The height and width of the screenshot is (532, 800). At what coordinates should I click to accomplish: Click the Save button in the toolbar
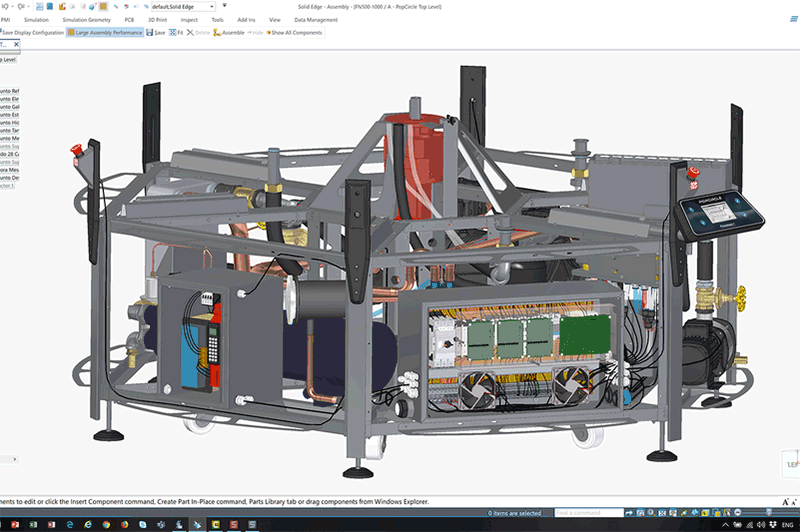(x=156, y=33)
